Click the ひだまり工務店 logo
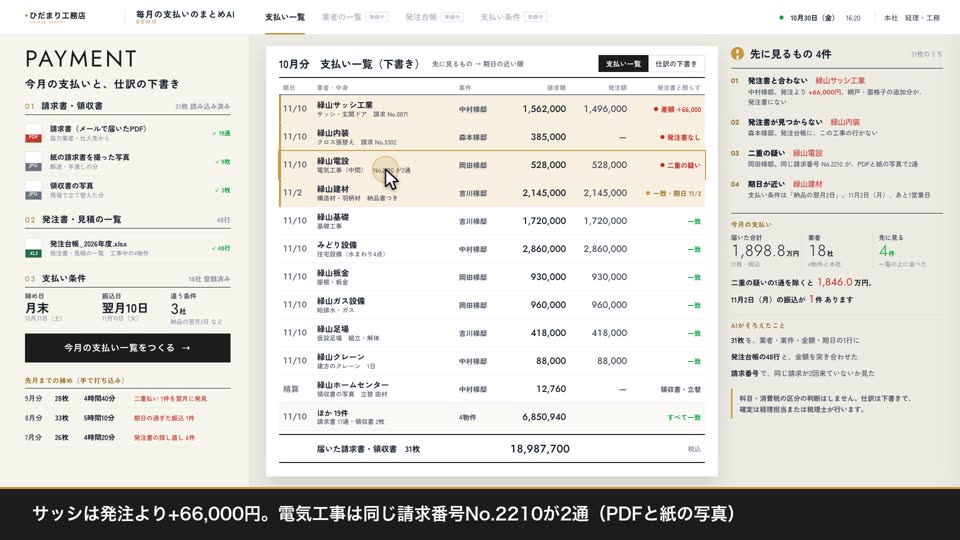Image resolution: width=960 pixels, height=540 pixels. coord(55,17)
